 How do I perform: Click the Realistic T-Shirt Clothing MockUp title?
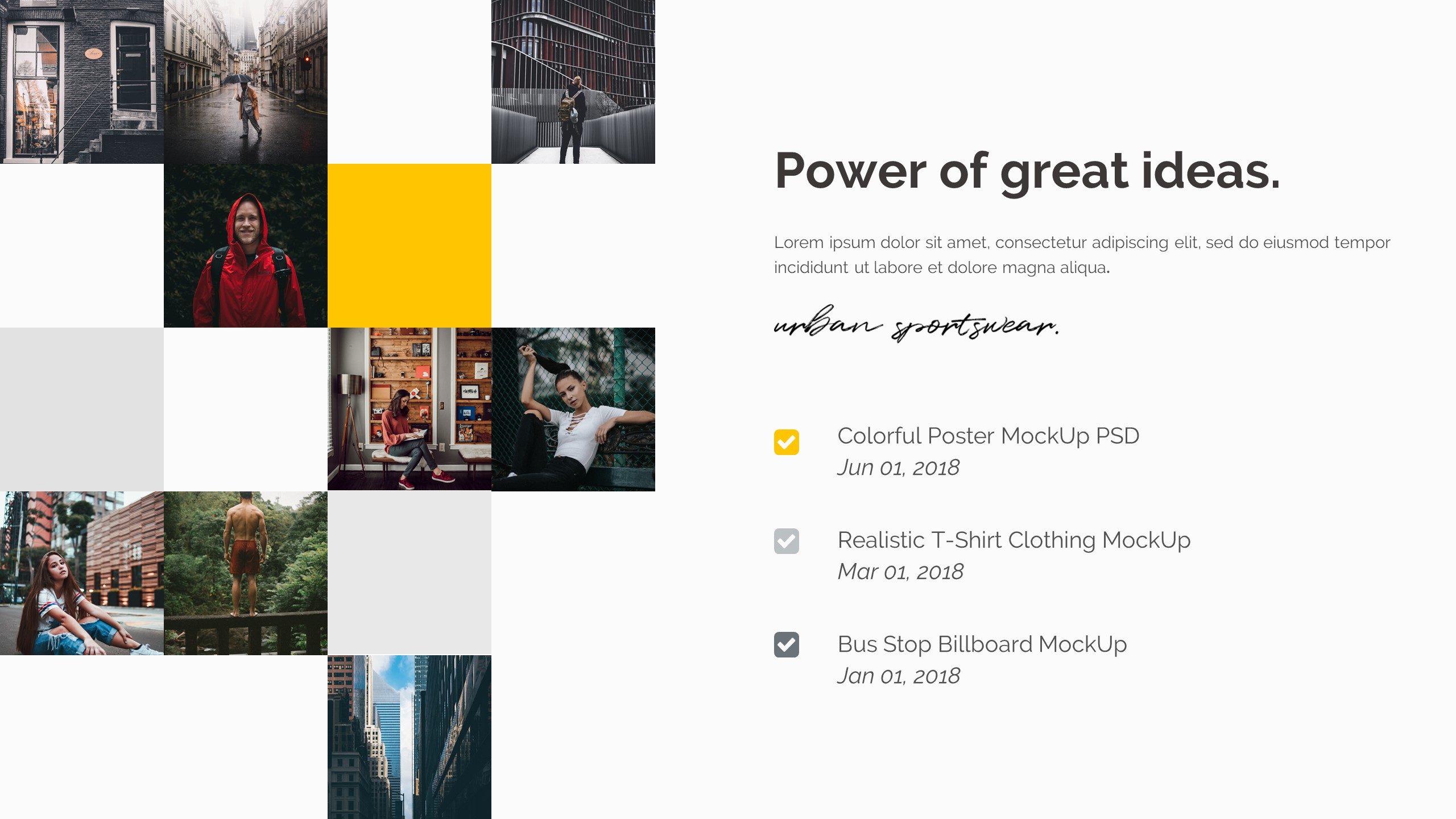[1014, 540]
